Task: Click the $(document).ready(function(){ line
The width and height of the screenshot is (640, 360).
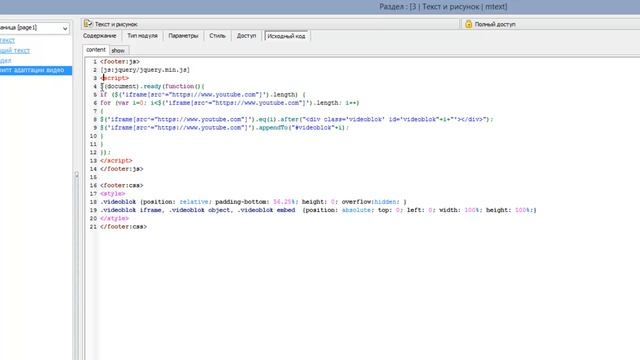Action: (152, 86)
